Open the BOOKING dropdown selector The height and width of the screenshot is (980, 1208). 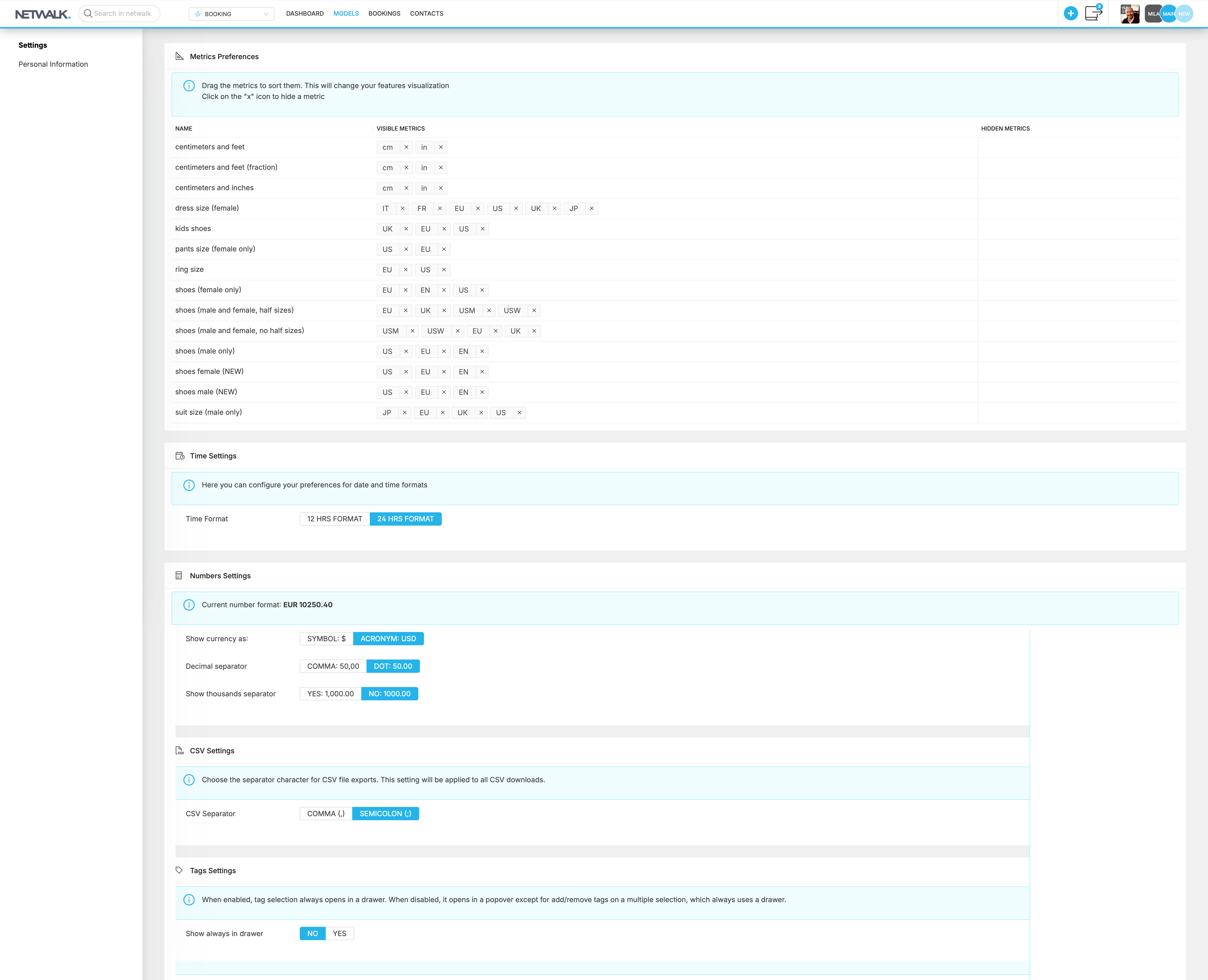point(232,14)
